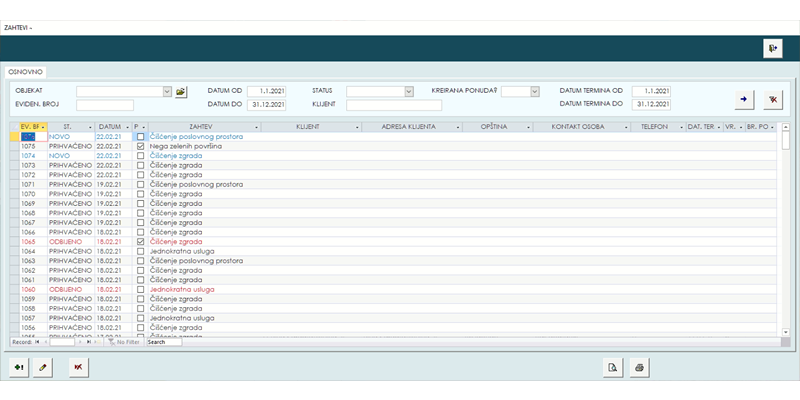Uncheck the checkbox in row 1075
Image resolution: width=800 pixels, height=400 pixels.
pyautogui.click(x=141, y=147)
